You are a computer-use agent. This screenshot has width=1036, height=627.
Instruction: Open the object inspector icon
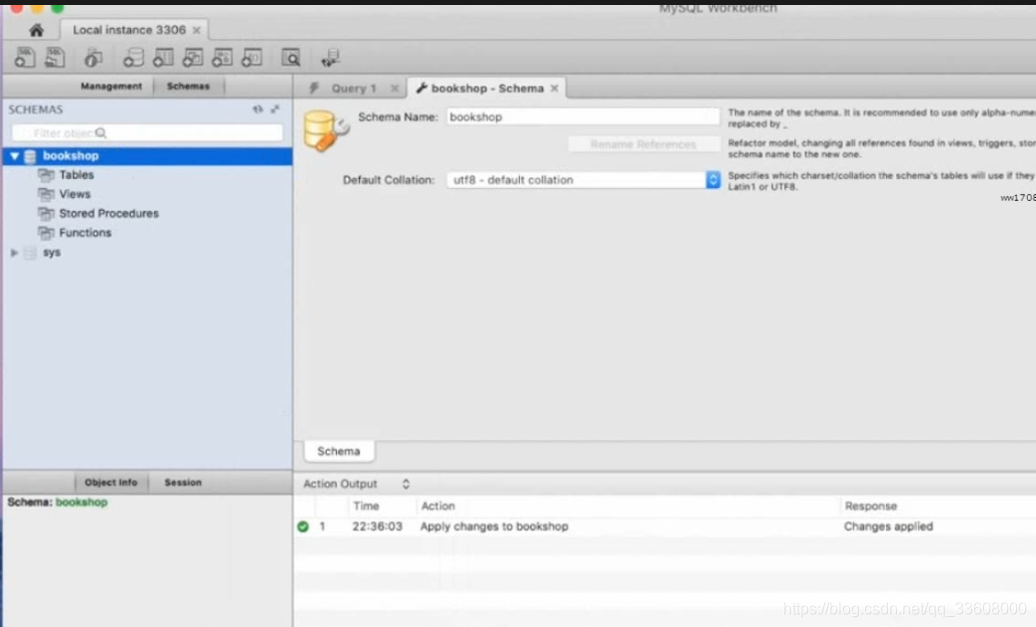[x=93, y=58]
